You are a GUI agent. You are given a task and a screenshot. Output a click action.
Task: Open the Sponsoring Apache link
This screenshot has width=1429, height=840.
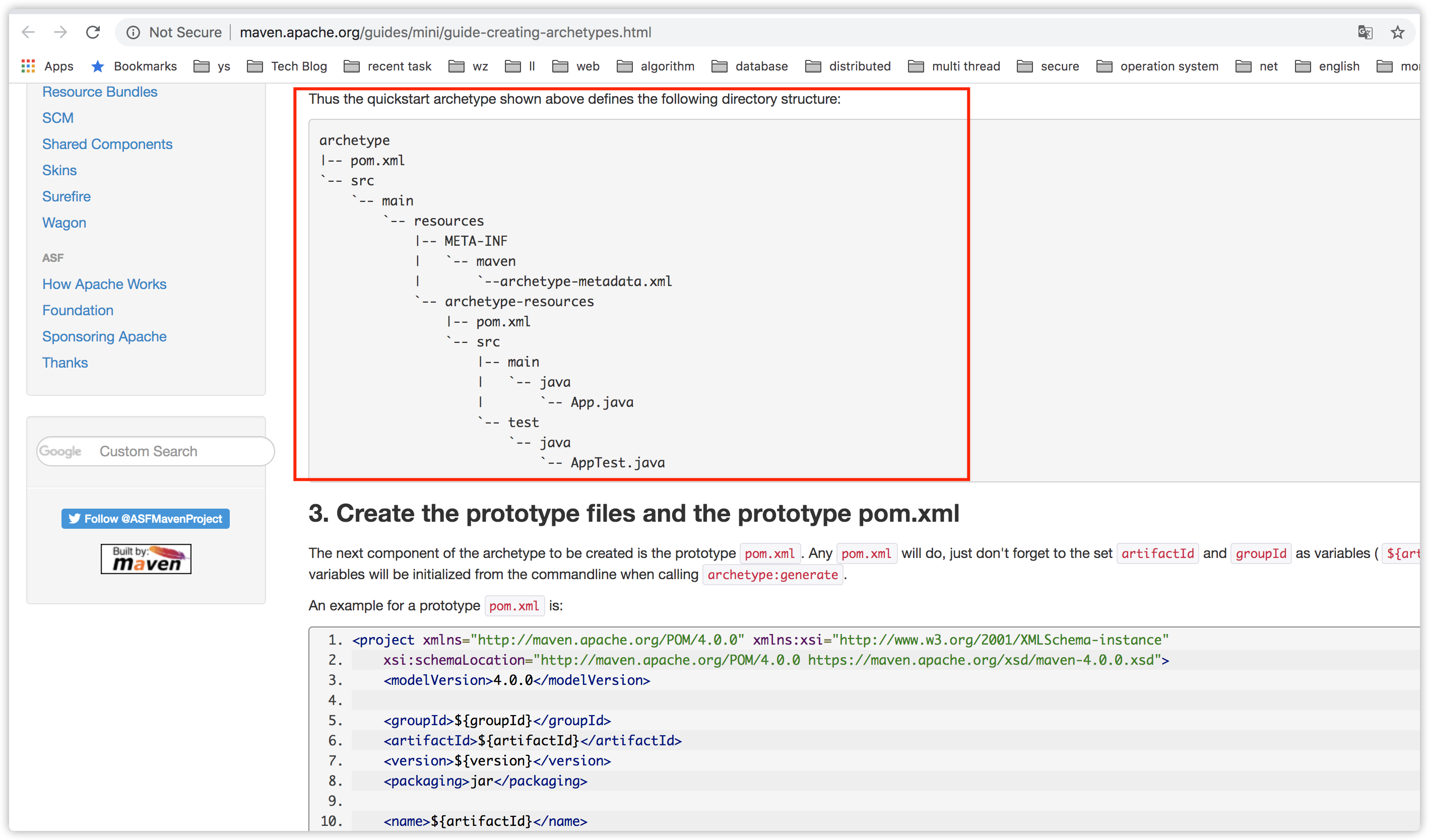pos(104,337)
